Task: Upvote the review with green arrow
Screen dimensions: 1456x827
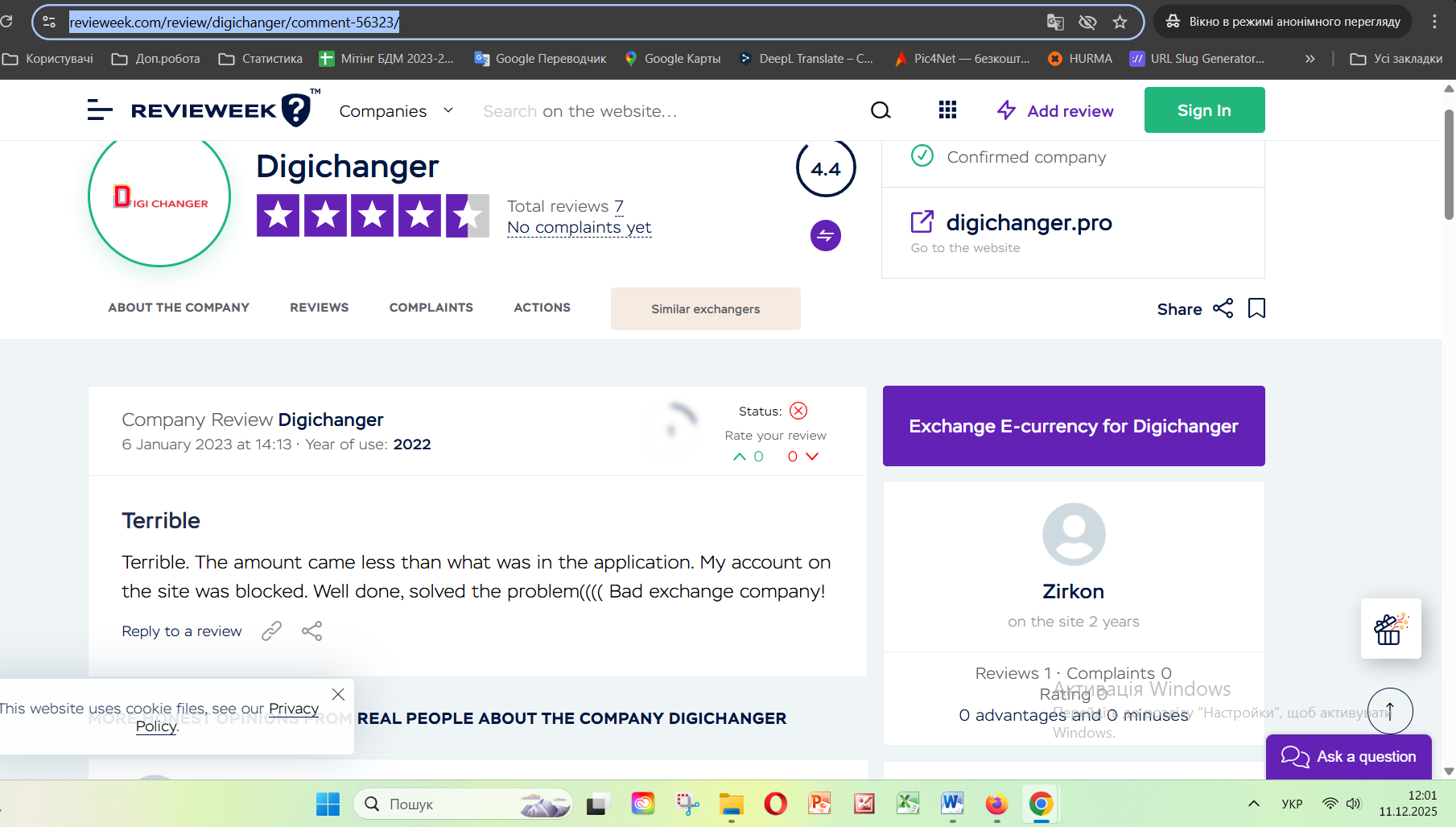Action: [740, 457]
